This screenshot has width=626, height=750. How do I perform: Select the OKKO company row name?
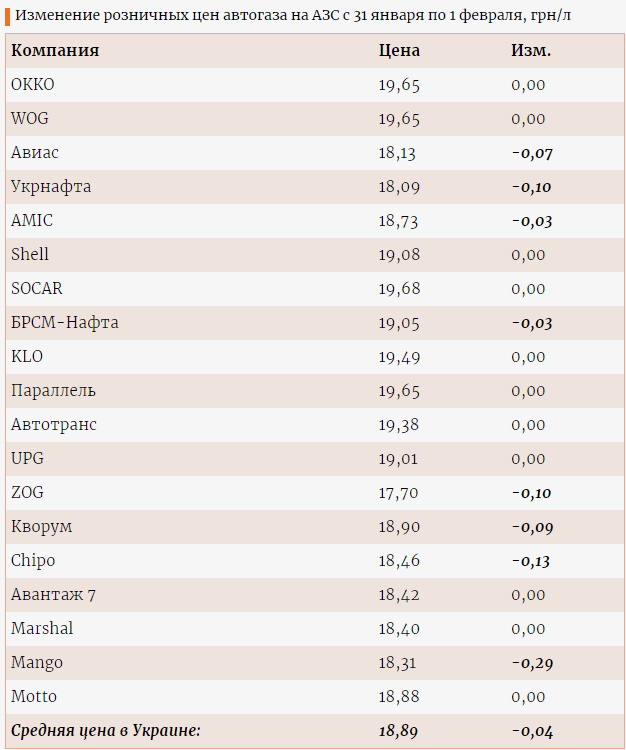click(x=32, y=84)
